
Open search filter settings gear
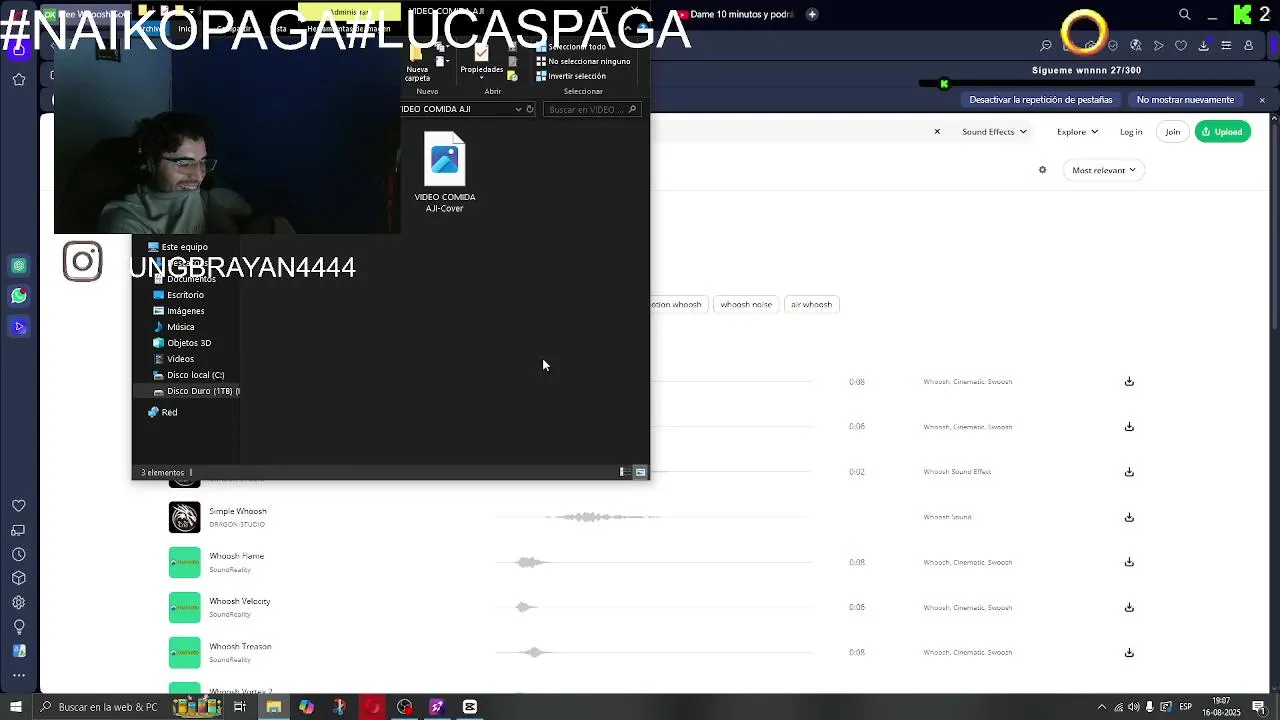coord(1042,170)
